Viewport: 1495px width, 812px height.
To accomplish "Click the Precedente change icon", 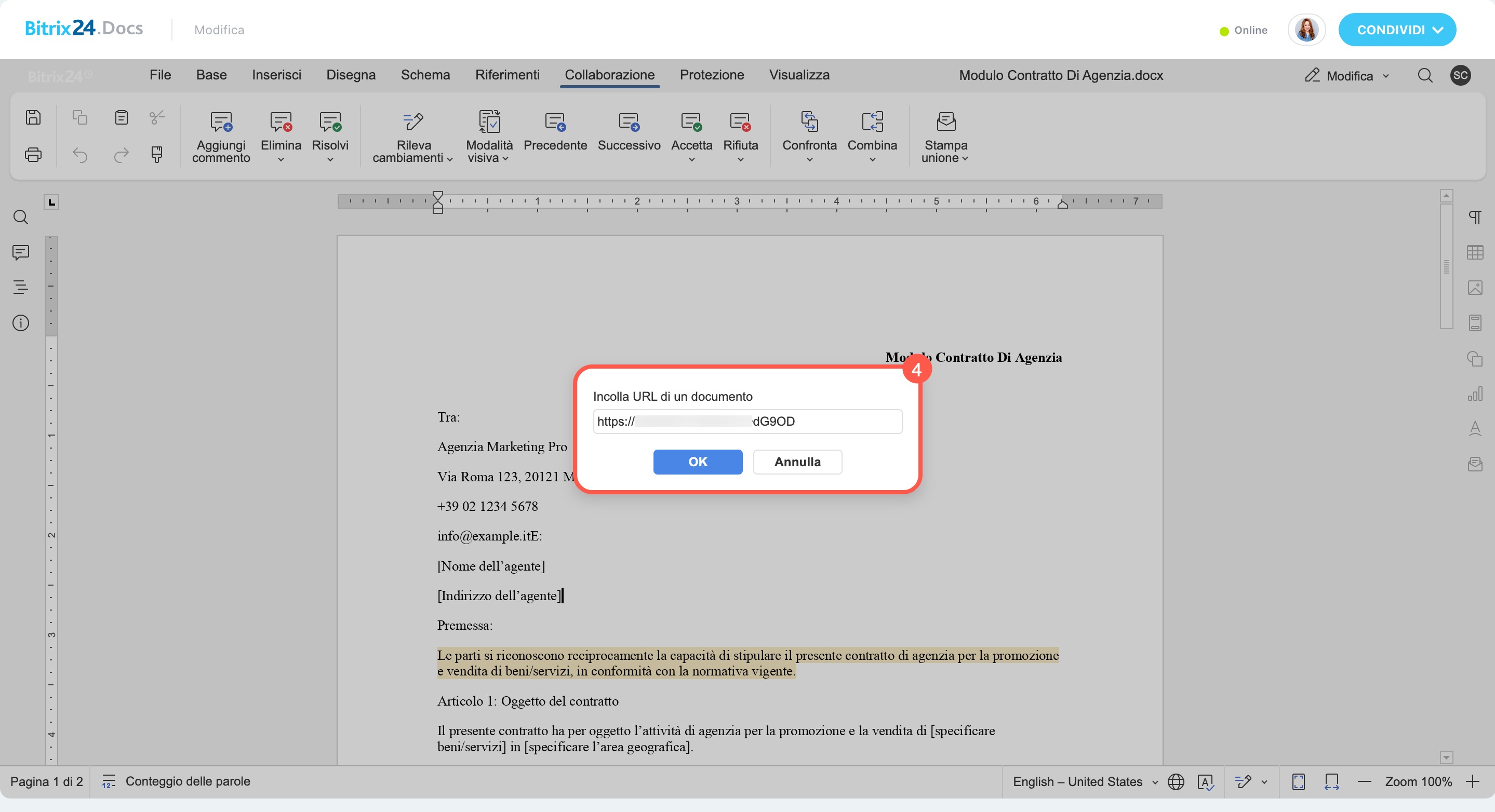I will point(555,122).
